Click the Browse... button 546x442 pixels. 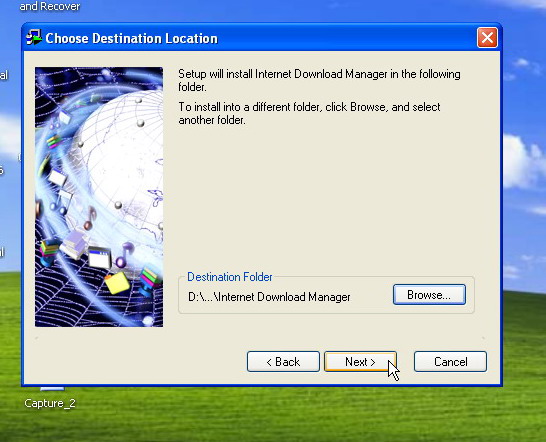(x=429, y=295)
